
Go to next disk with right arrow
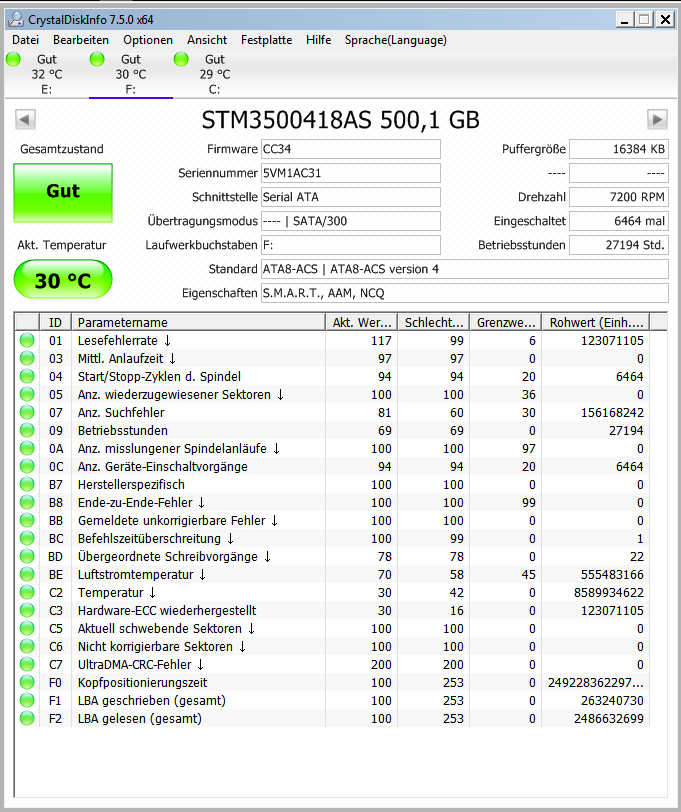point(657,120)
